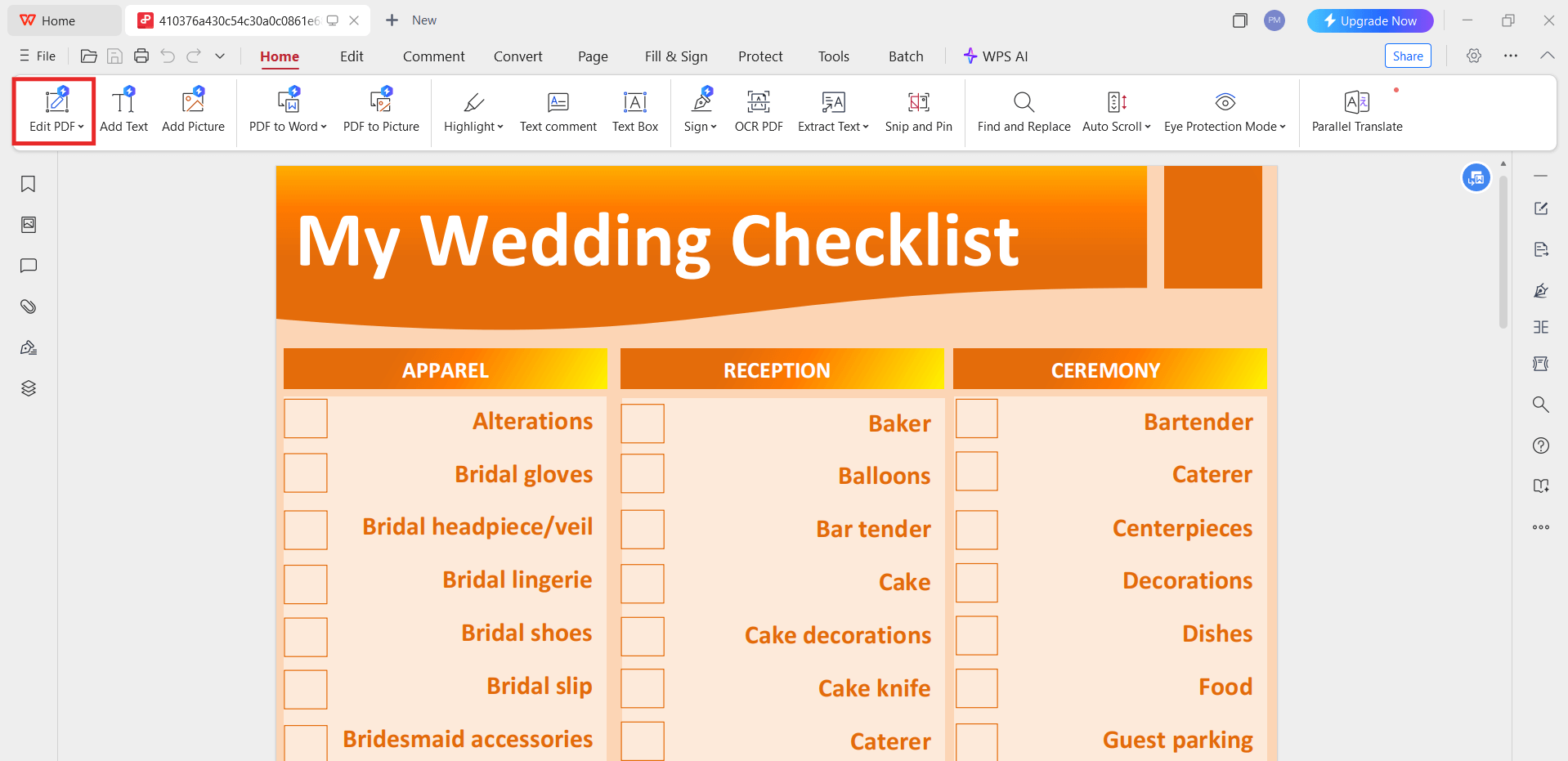Screen dimensions: 1568x761
Task: Open the PDF to Word dropdown
Action: 324,127
